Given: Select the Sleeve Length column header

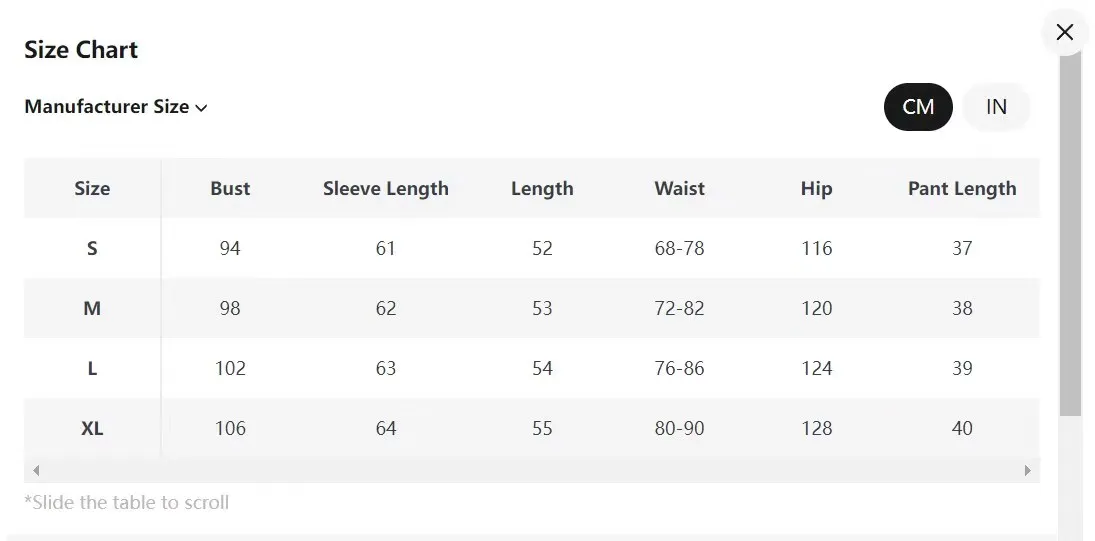Looking at the screenshot, I should click(x=385, y=188).
